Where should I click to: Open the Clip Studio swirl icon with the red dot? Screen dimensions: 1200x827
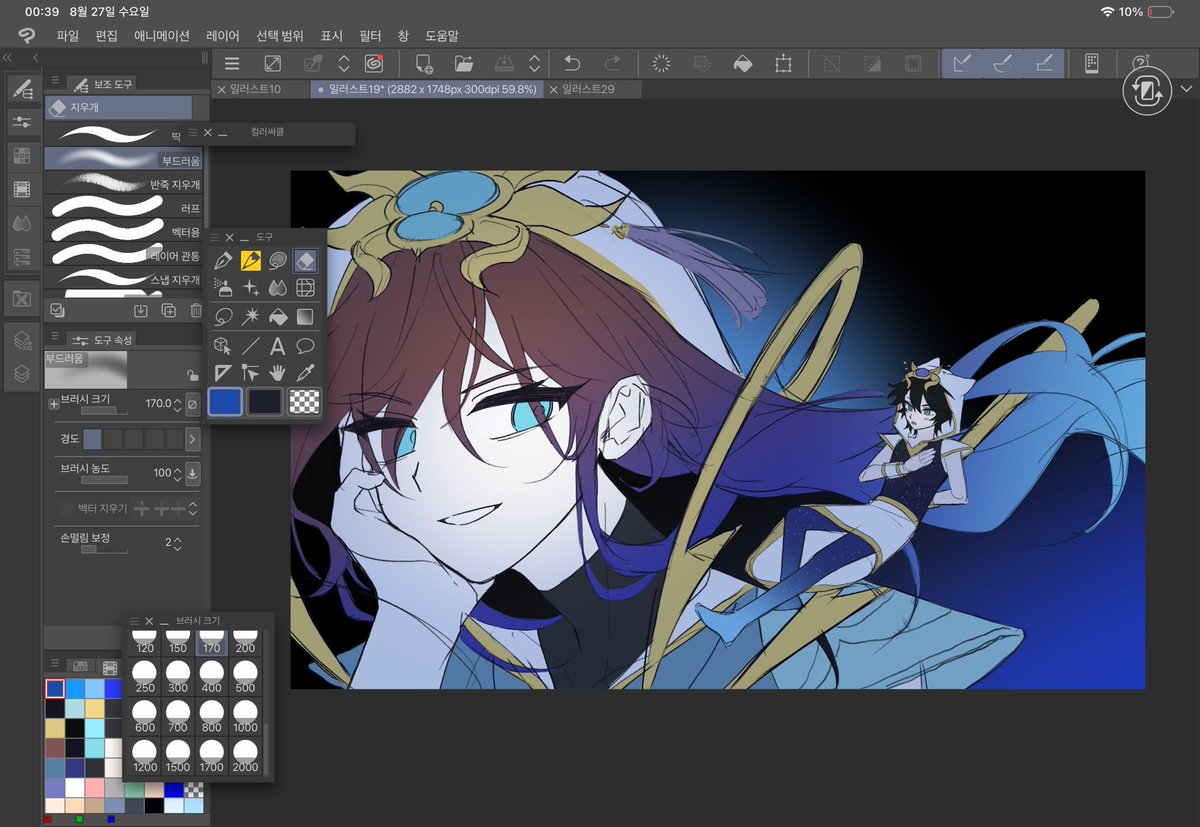click(374, 64)
